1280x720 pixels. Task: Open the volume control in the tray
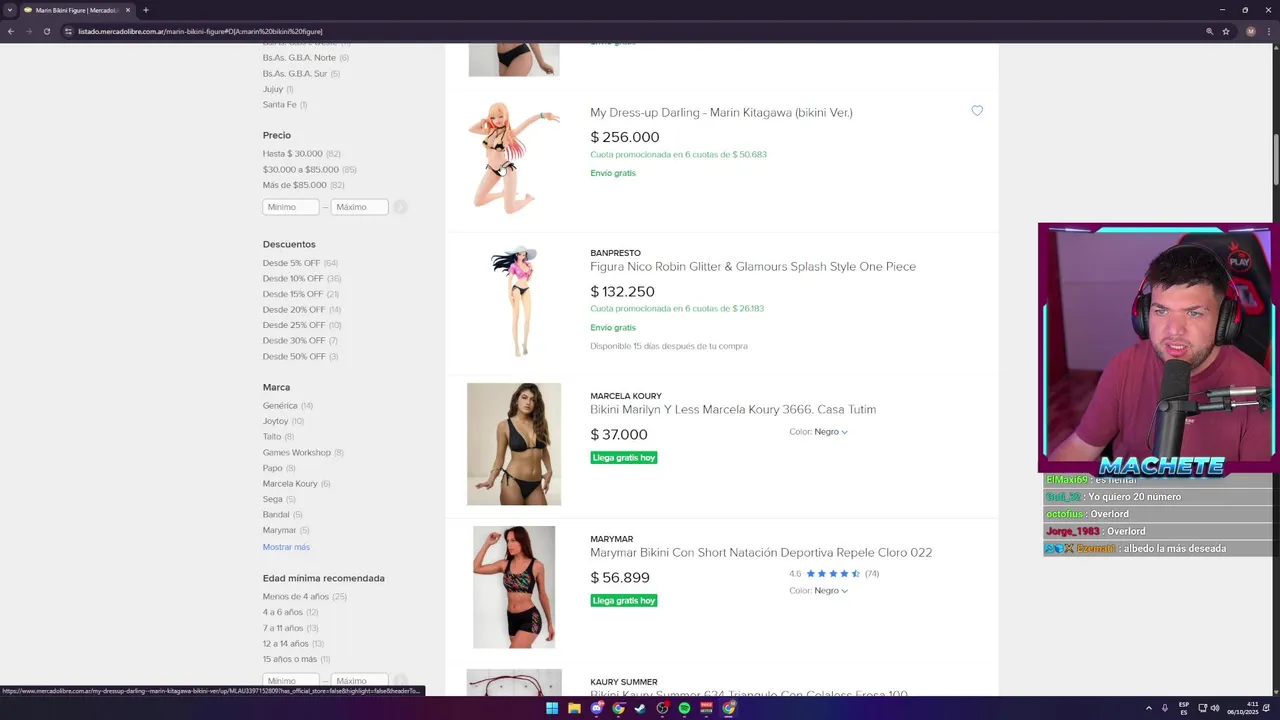click(1215, 708)
